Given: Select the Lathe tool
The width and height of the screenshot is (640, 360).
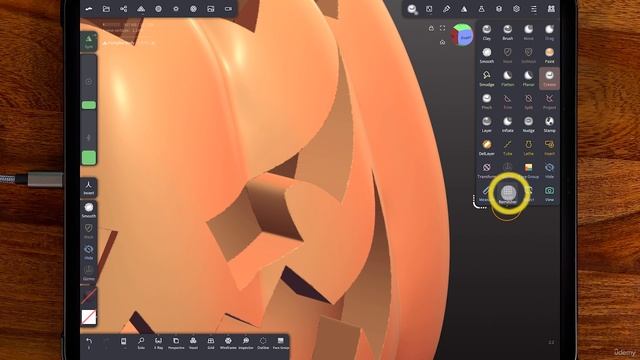Looking at the screenshot, I should [528, 148].
